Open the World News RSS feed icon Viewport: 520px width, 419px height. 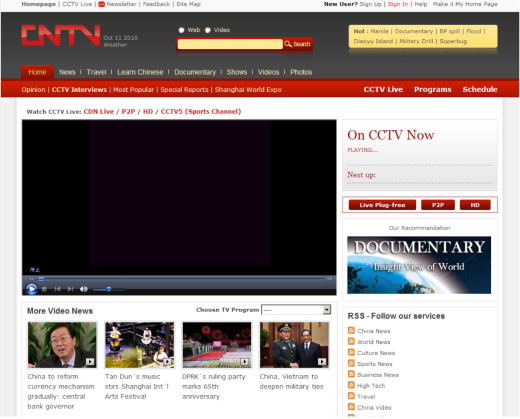(351, 341)
